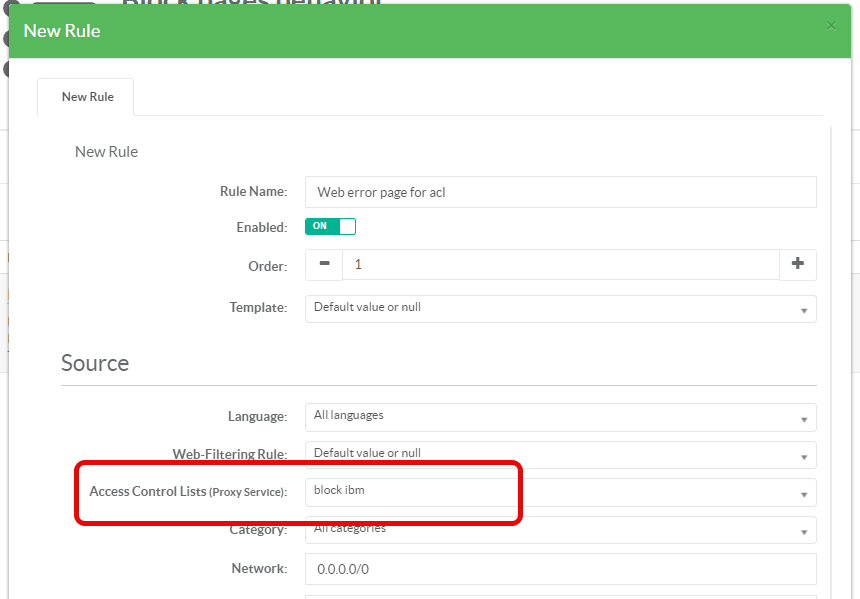Select the New Rule tab
Screen dimensions: 860x599
[87, 97]
